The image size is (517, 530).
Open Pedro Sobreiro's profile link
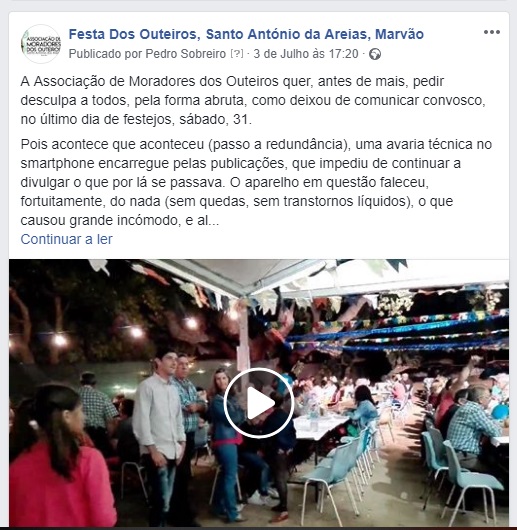click(186, 54)
